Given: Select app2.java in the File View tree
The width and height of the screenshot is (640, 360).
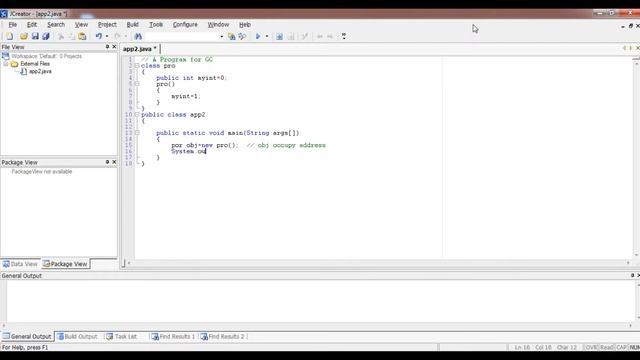Looking at the screenshot, I should [x=36, y=71].
